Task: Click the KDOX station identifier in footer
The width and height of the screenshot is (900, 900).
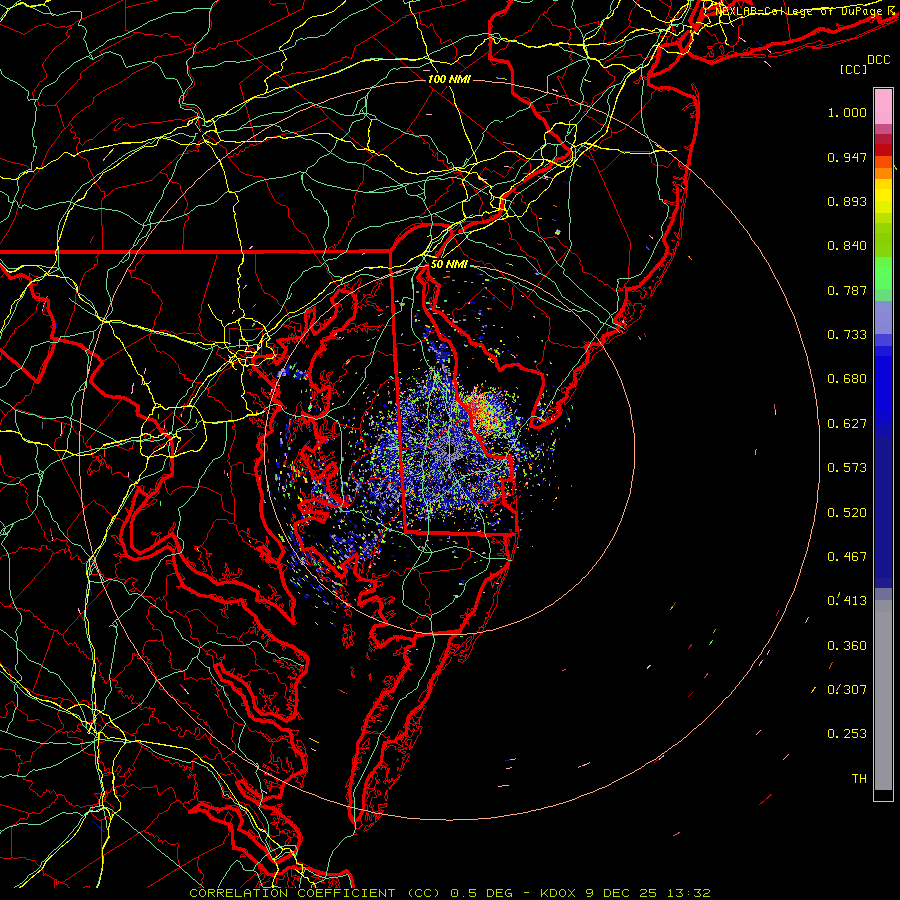Action: (558, 893)
